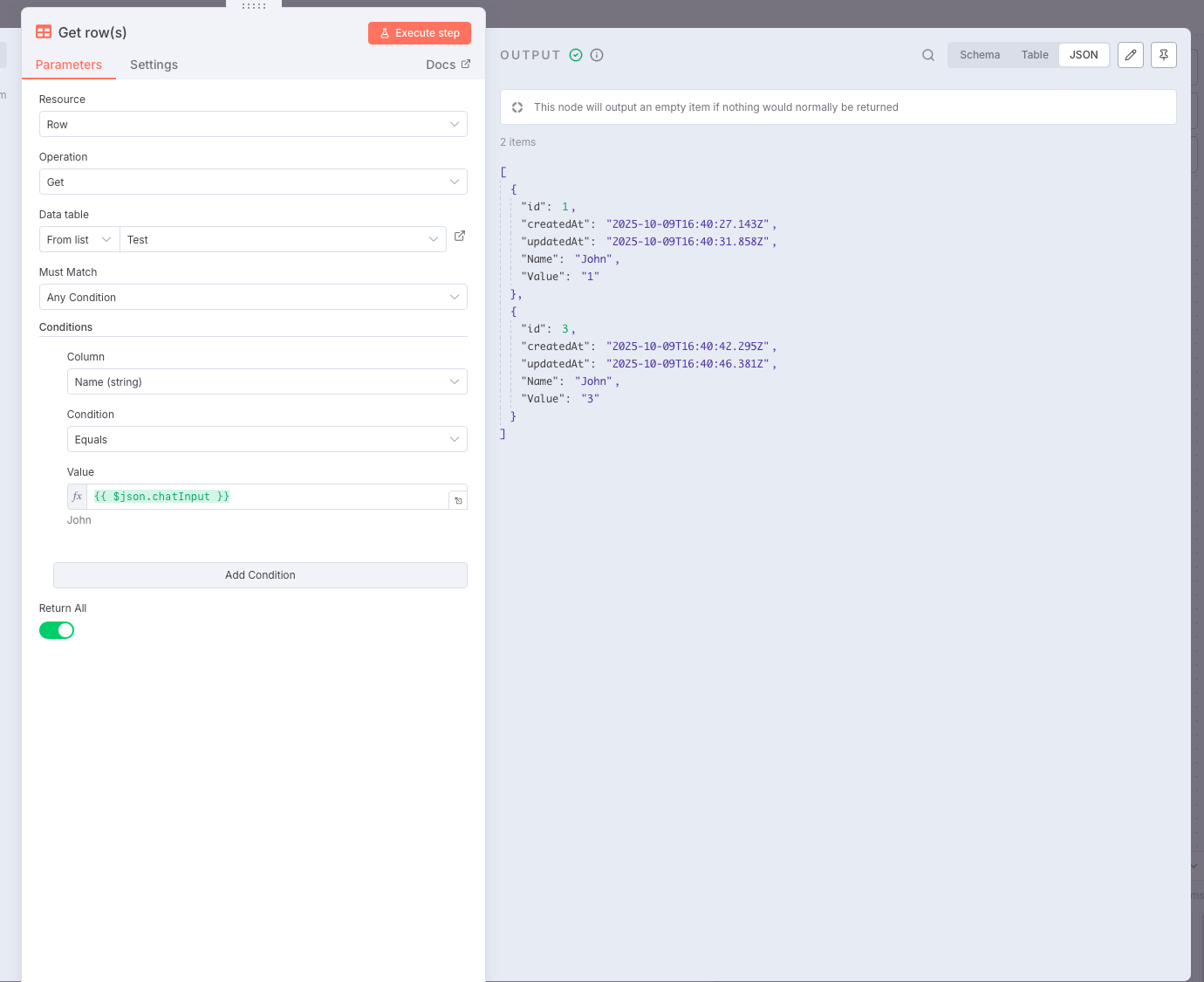Image resolution: width=1204 pixels, height=982 pixels.
Task: Click the Add Condition button
Action: click(x=260, y=574)
